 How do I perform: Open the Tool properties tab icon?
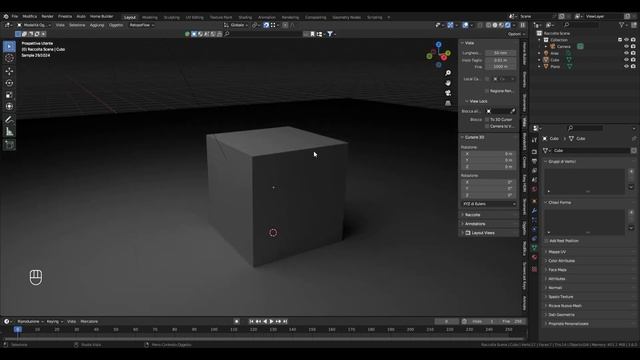click(534, 140)
